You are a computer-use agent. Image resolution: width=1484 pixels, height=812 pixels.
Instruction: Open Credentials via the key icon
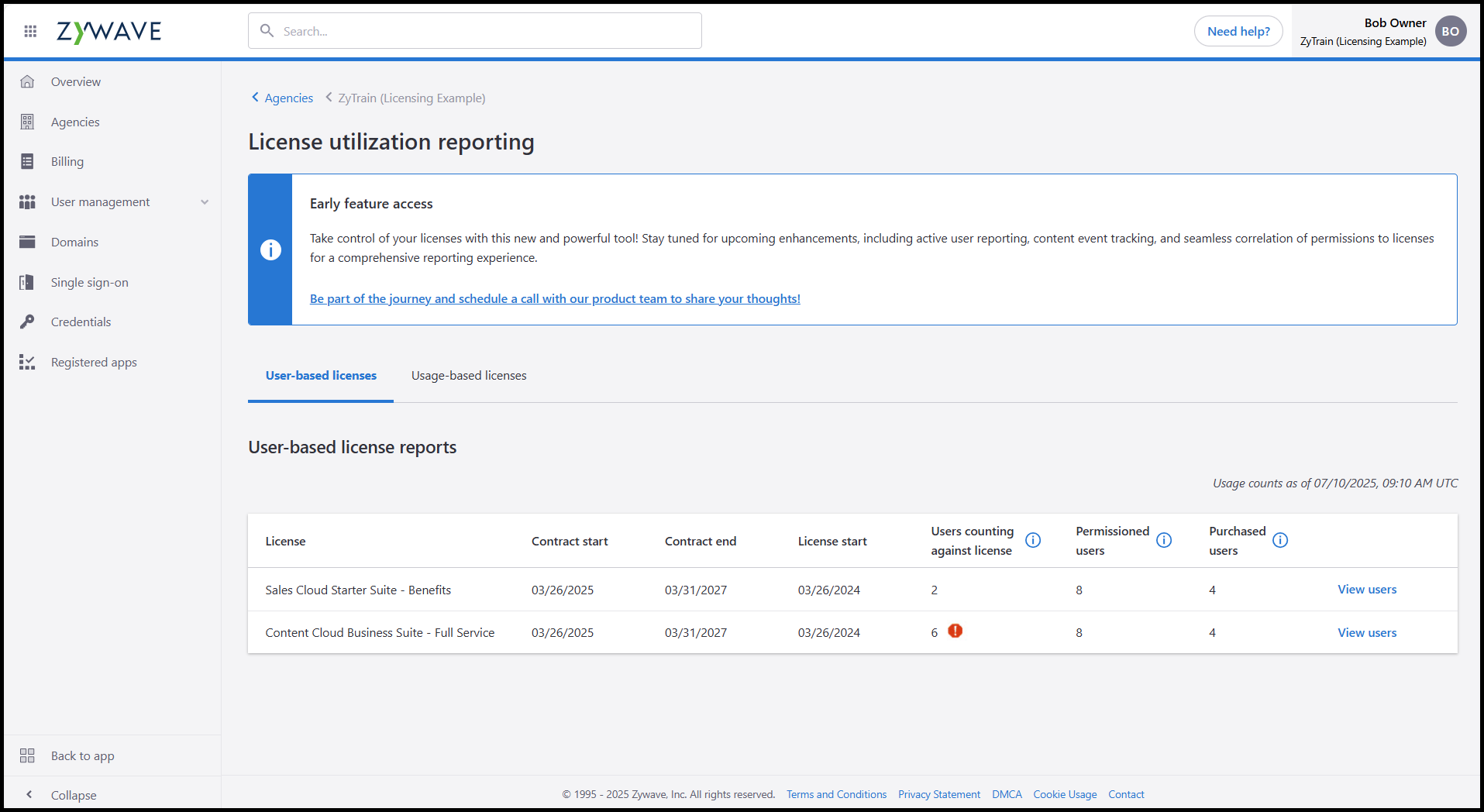[27, 322]
